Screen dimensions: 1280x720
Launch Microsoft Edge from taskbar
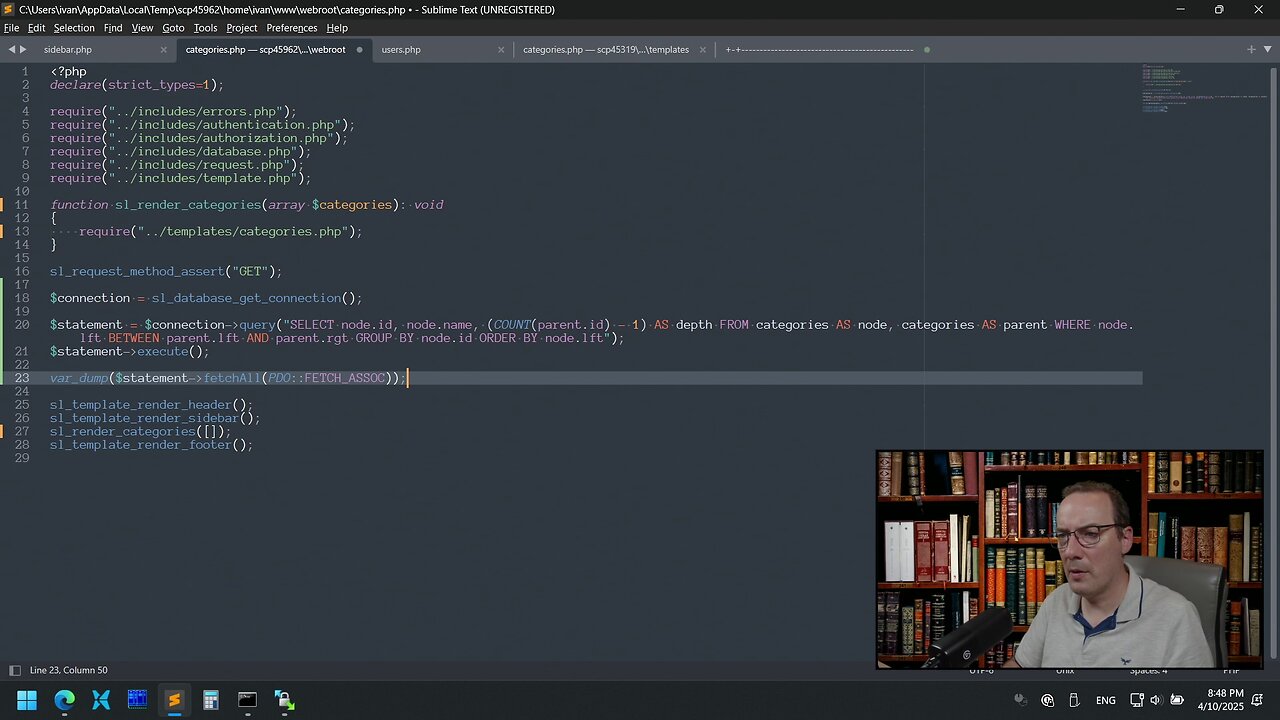tap(64, 700)
